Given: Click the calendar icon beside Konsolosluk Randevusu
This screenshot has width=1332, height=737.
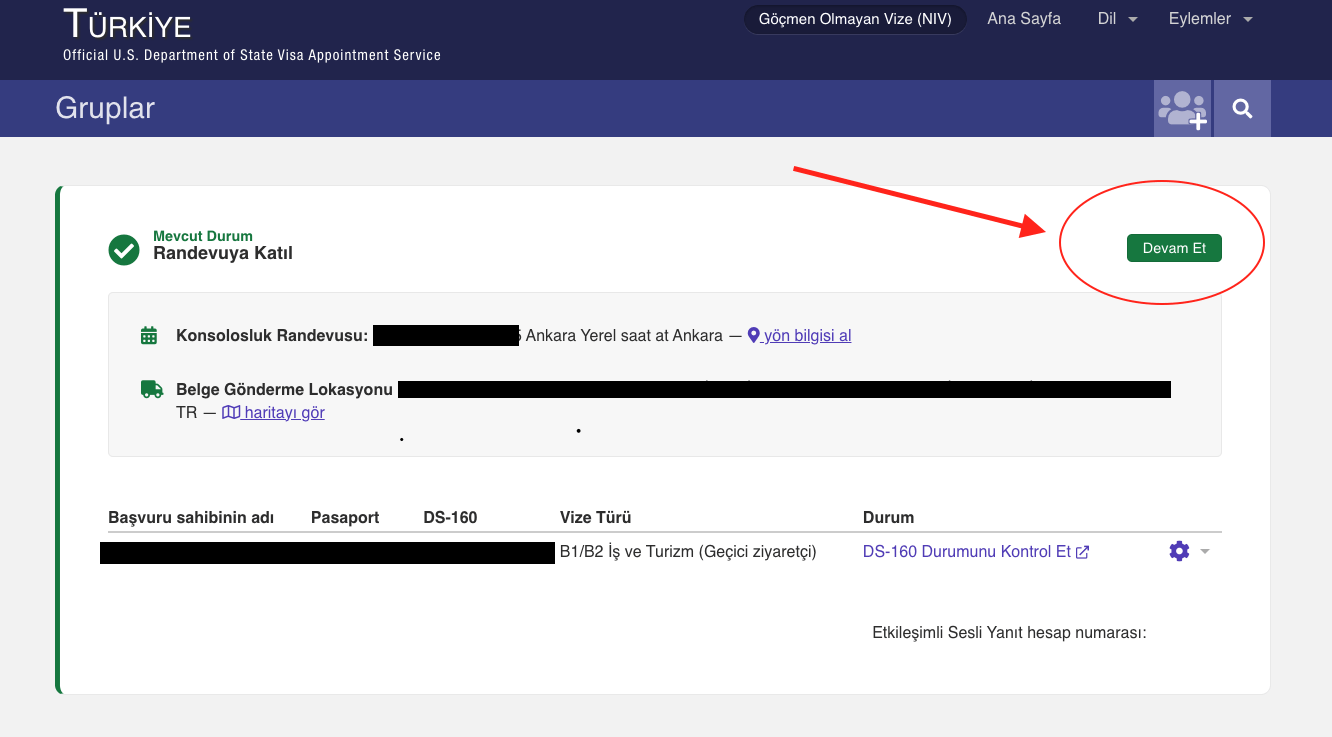Looking at the screenshot, I should click(149, 336).
